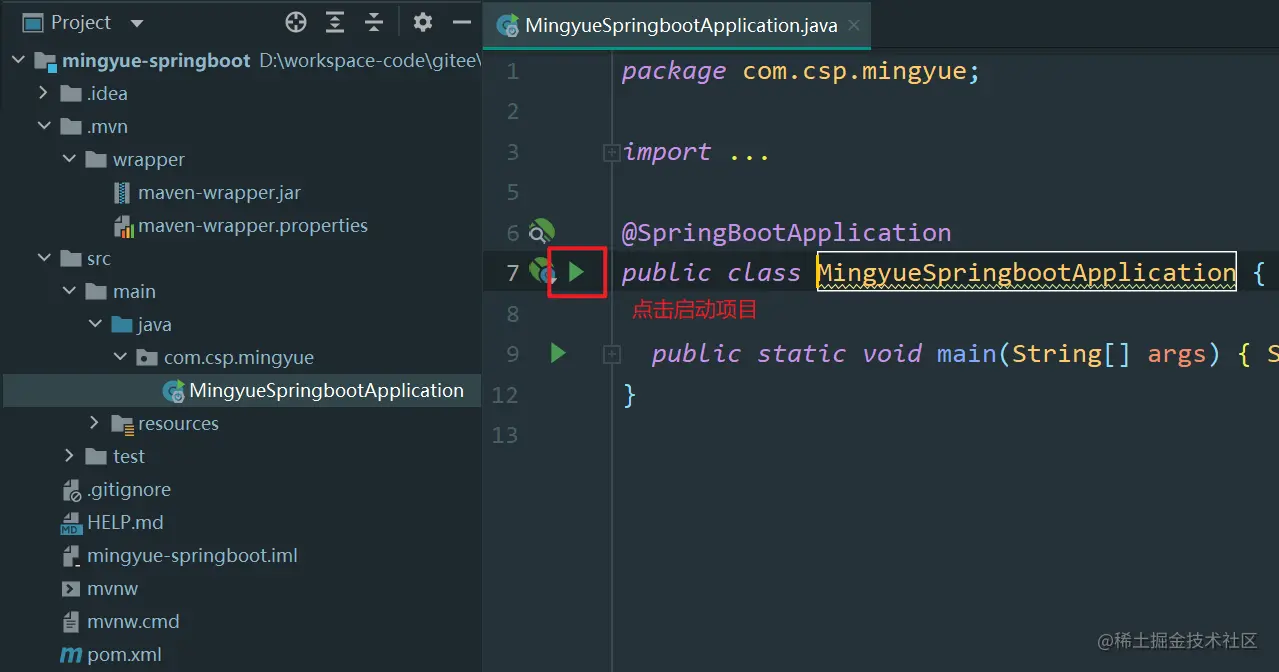The width and height of the screenshot is (1279, 672).
Task: Expand the resources folder
Action: [95, 423]
